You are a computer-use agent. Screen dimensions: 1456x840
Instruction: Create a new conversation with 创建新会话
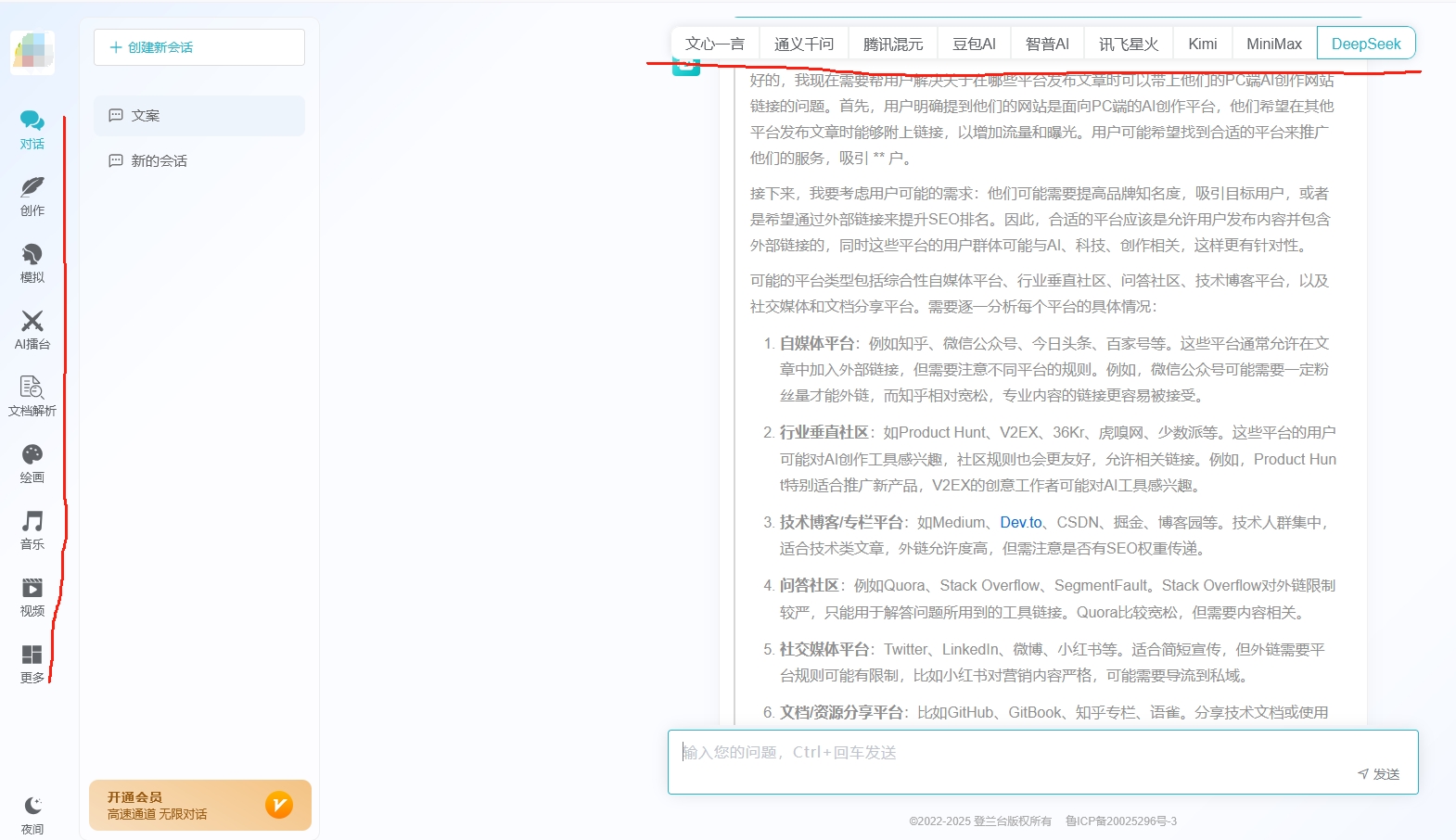click(199, 47)
